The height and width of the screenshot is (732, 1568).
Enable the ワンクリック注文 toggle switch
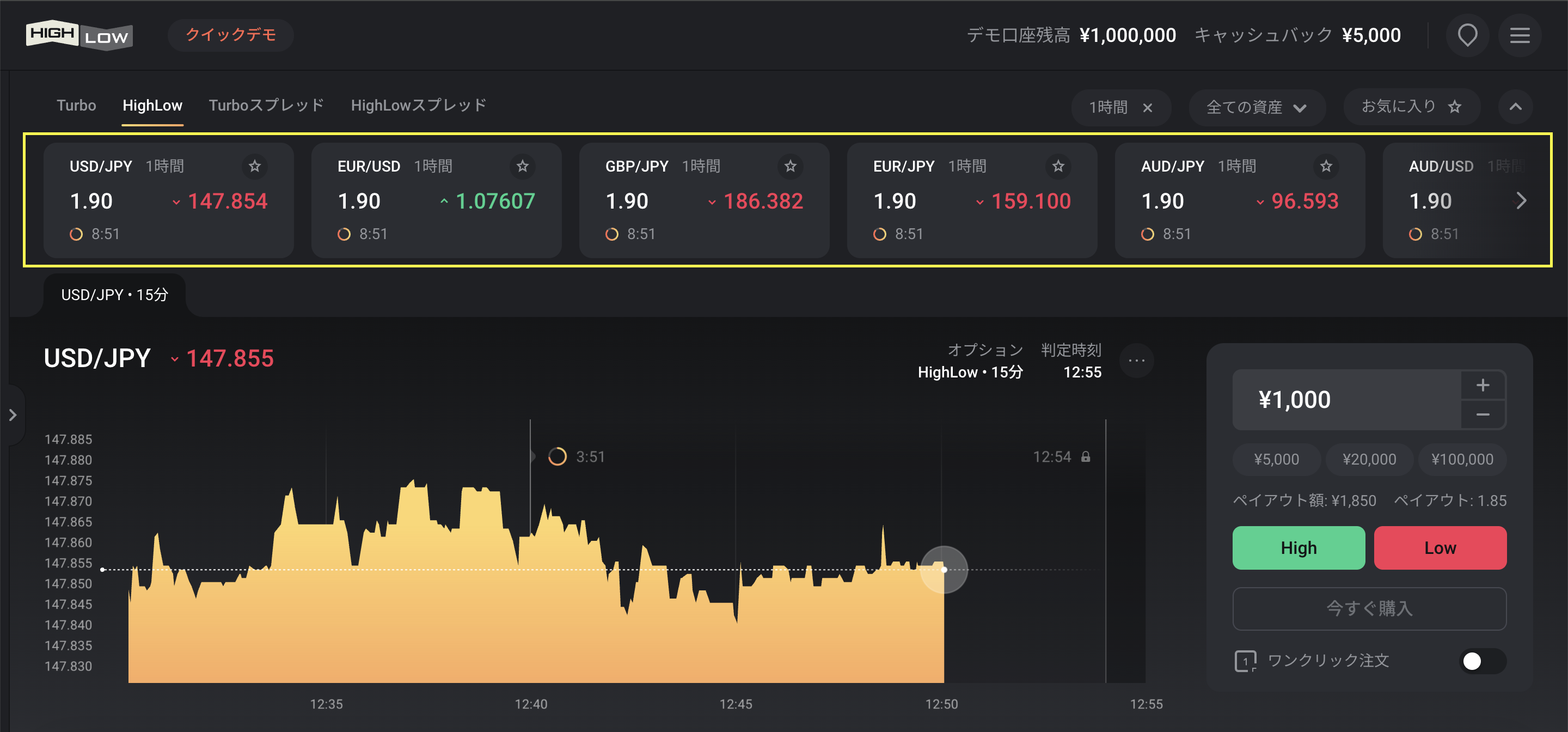click(1482, 661)
